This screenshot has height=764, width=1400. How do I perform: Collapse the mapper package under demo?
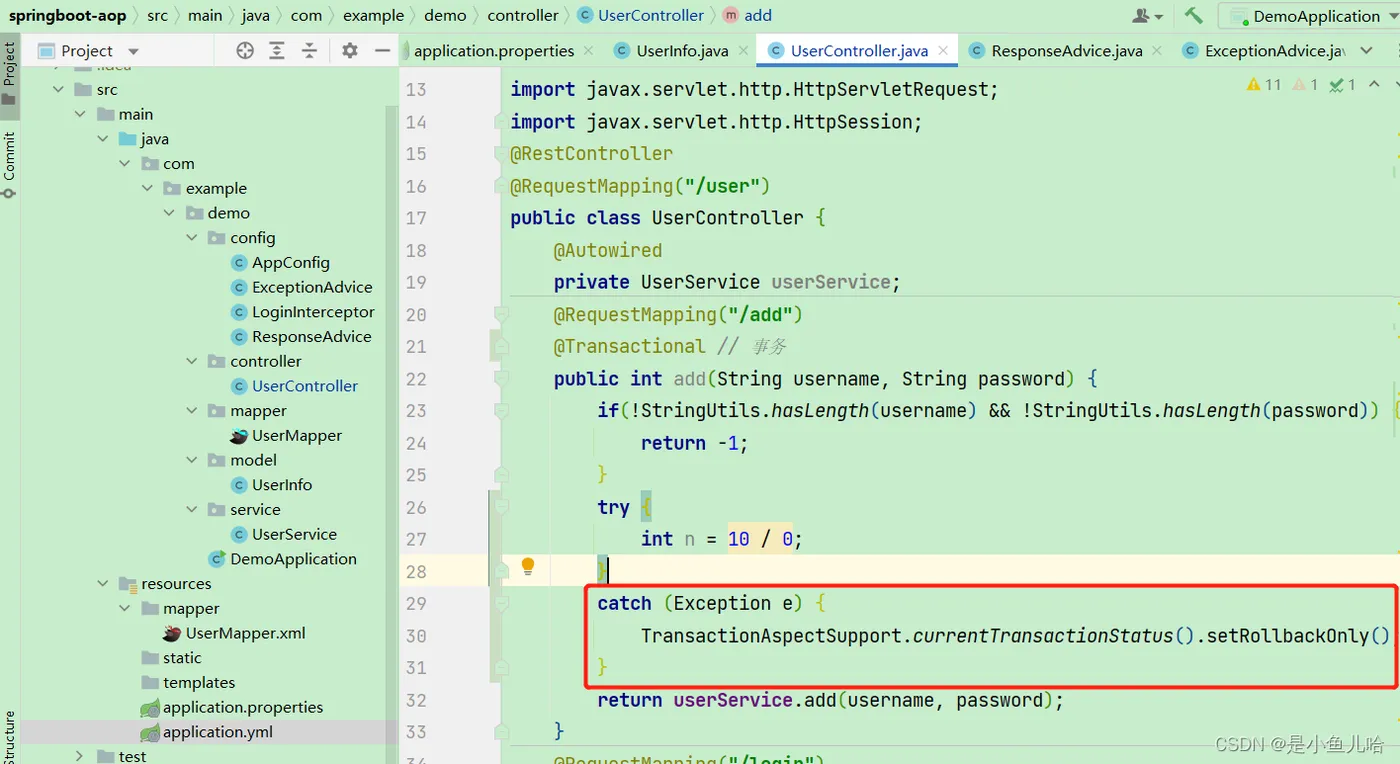click(x=192, y=411)
